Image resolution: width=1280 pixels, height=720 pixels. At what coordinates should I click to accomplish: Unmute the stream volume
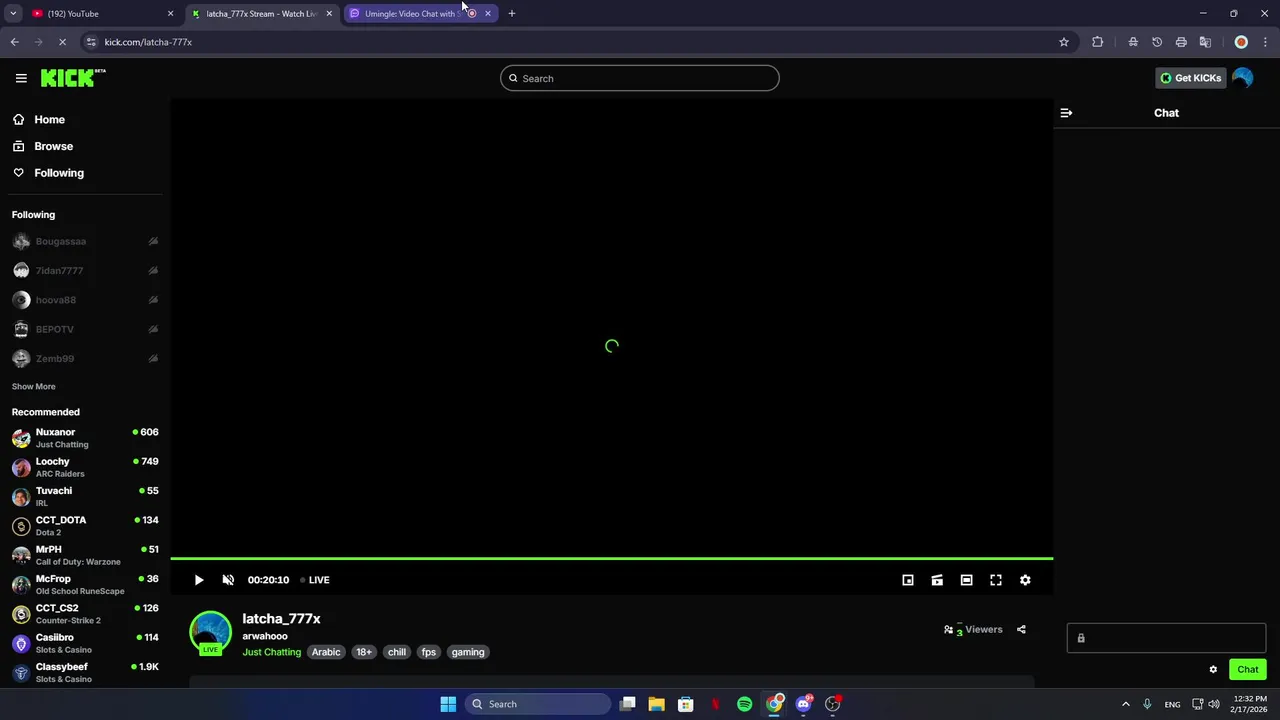click(x=228, y=580)
